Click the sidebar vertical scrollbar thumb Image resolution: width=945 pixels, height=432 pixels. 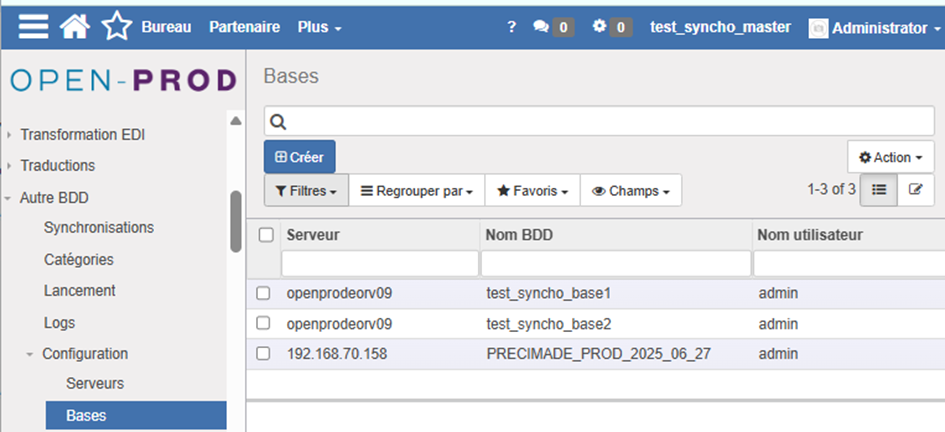[236, 220]
